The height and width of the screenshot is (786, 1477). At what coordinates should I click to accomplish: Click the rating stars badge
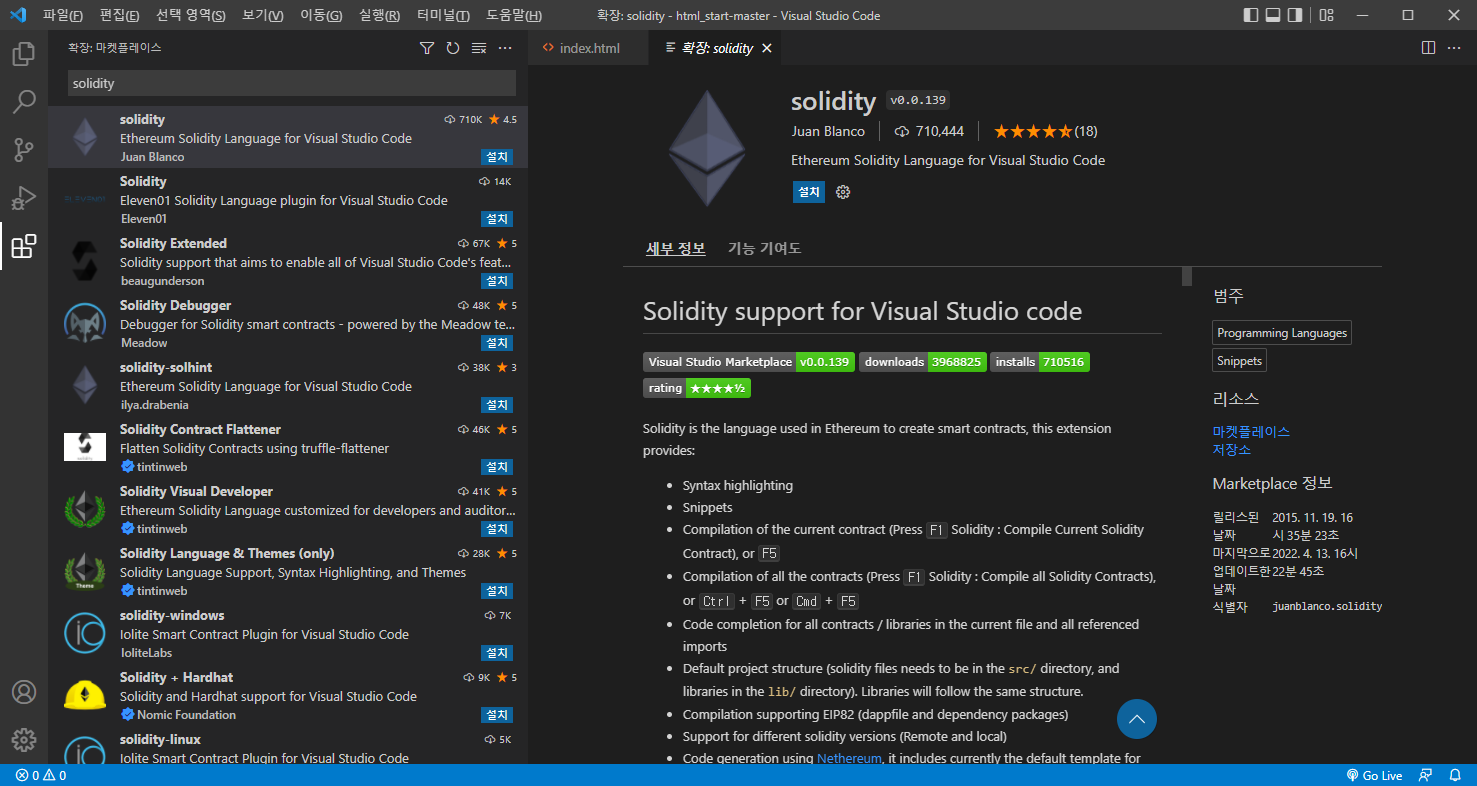[697, 388]
